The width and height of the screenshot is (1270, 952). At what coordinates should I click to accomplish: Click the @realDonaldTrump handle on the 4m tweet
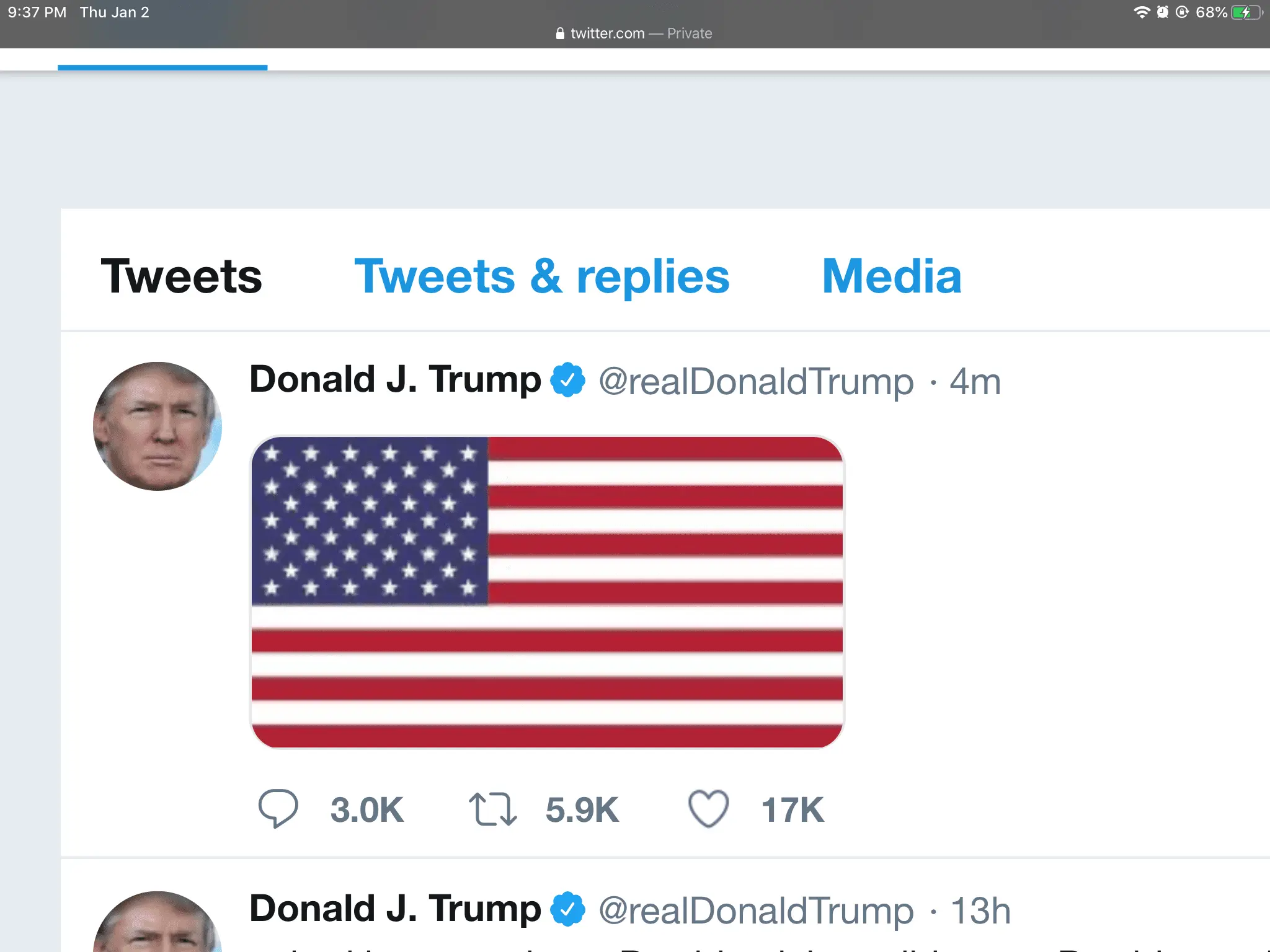click(x=756, y=382)
